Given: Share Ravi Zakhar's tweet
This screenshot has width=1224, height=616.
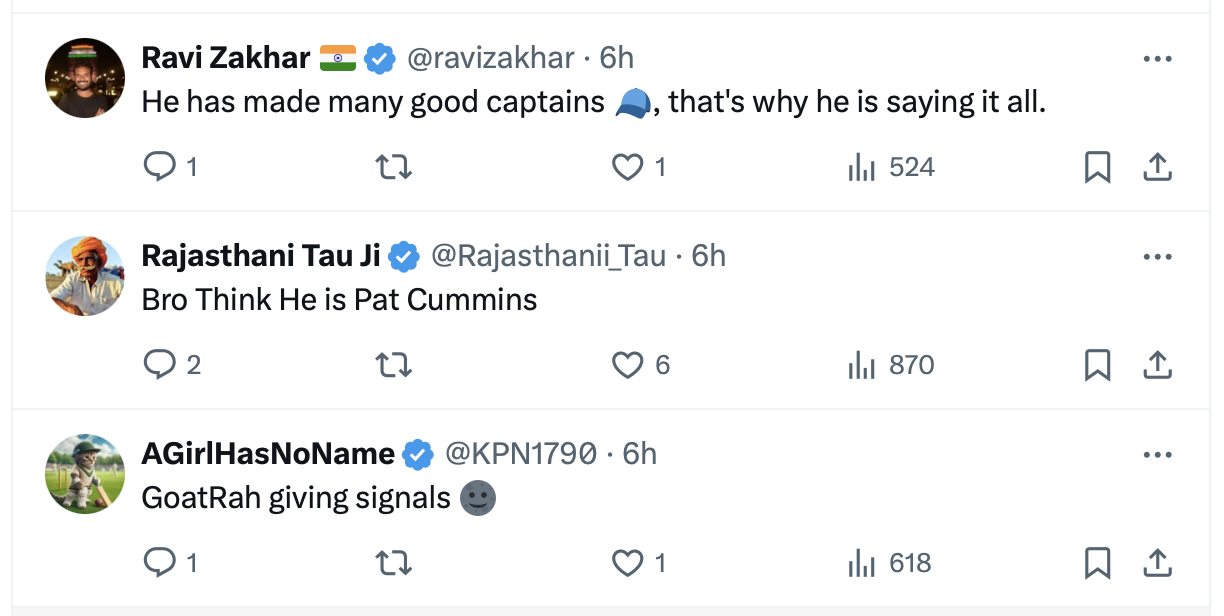Looking at the screenshot, I should coord(1157,167).
